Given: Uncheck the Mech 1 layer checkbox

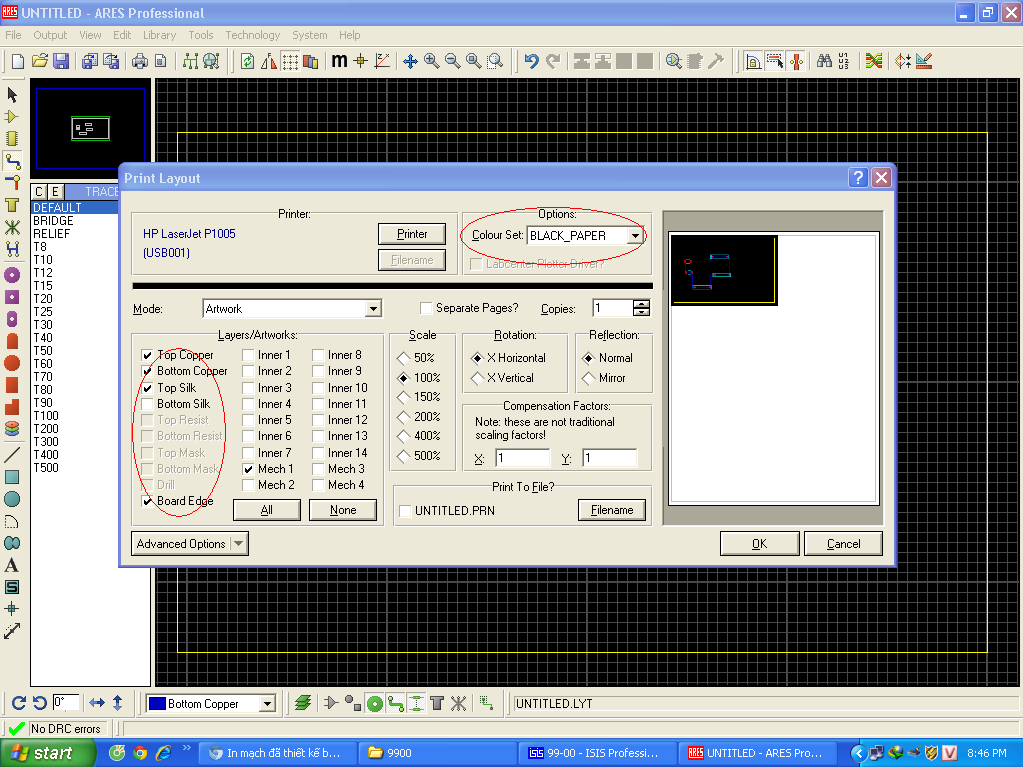Looking at the screenshot, I should click(249, 469).
